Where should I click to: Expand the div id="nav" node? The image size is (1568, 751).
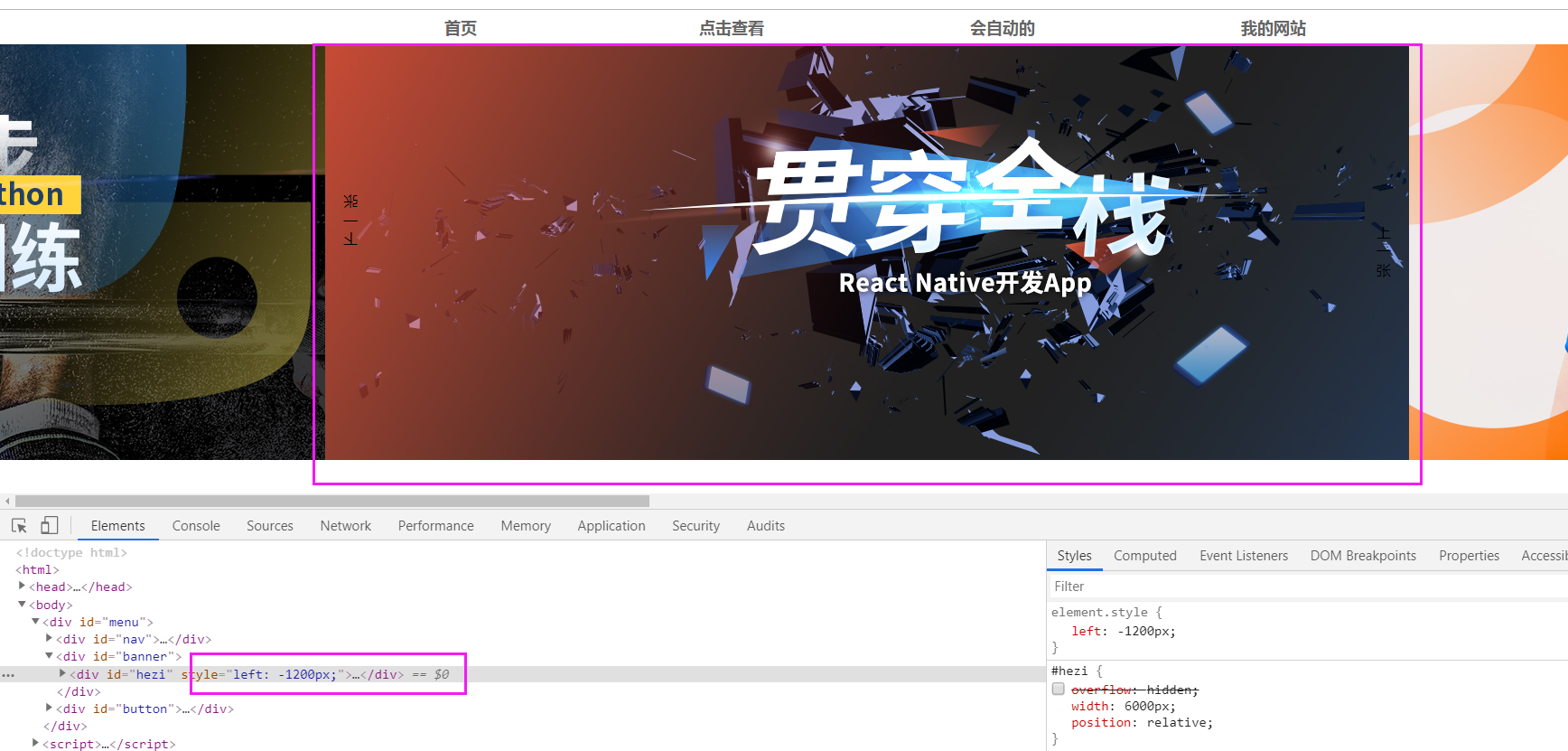pyautogui.click(x=49, y=638)
